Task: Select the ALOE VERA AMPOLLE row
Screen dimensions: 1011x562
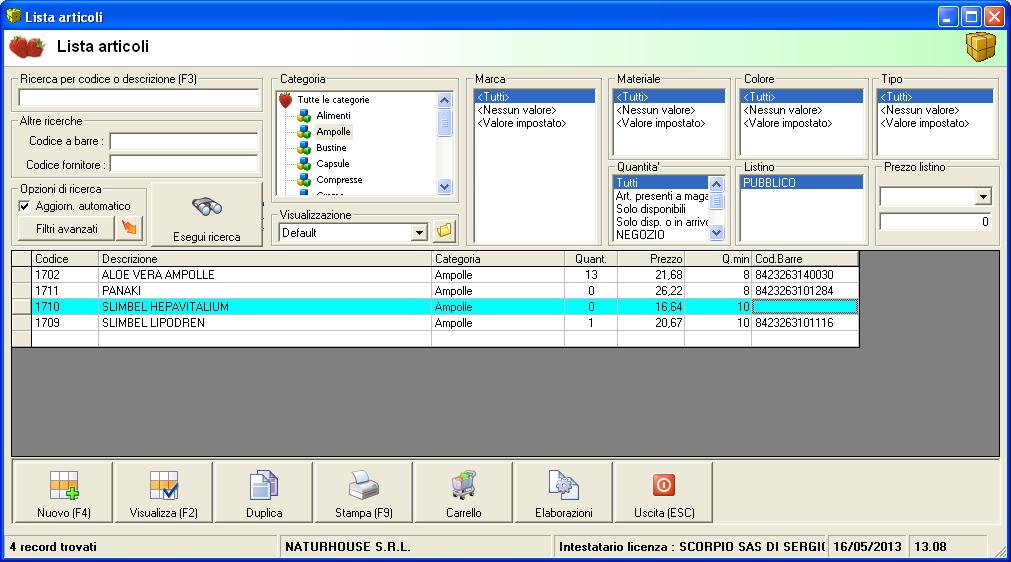Action: (264, 275)
